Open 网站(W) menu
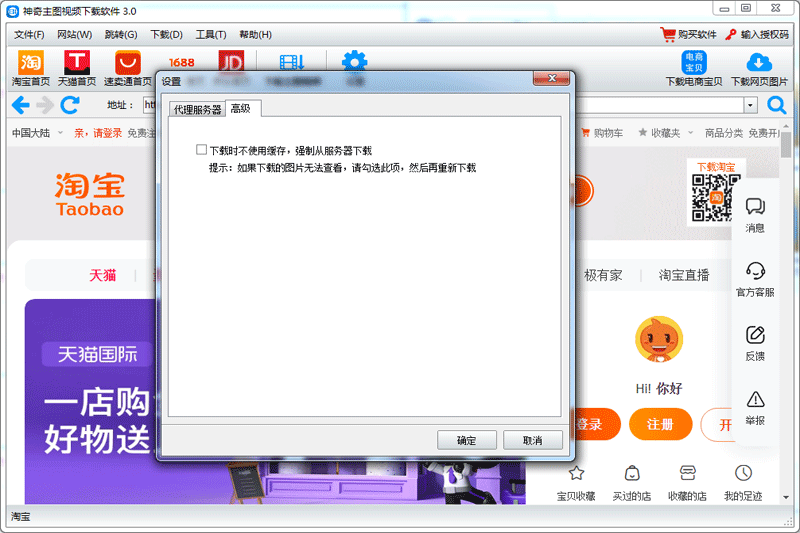This screenshot has height=533, width=800. pyautogui.click(x=74, y=35)
